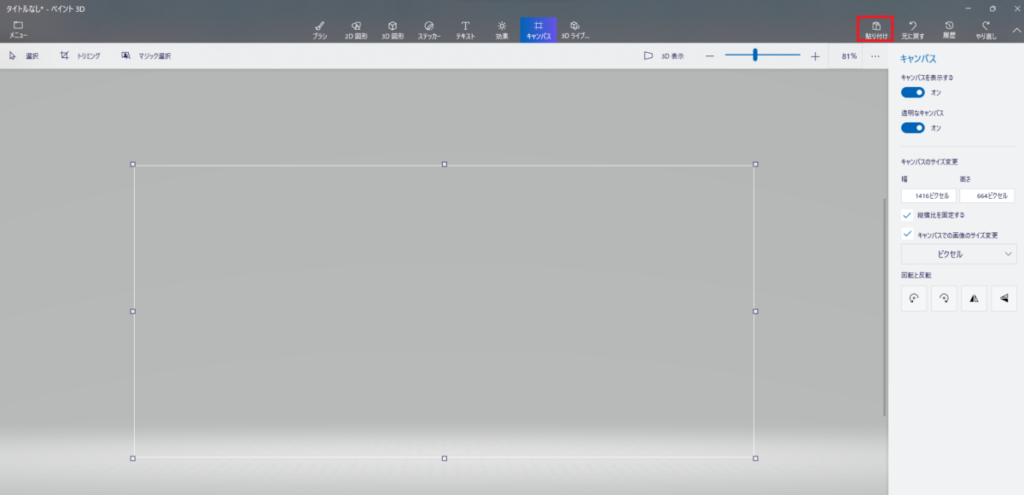Open the 3D ライブラリ tool

(575, 30)
